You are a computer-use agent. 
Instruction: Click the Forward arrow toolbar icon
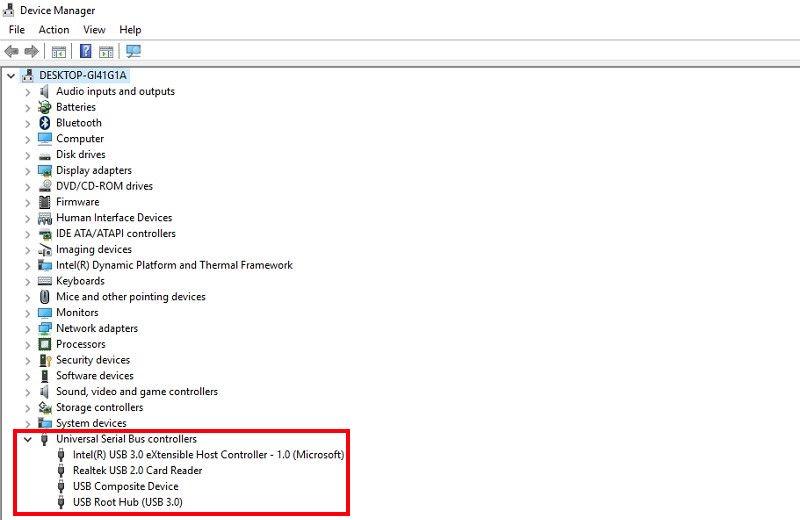click(x=32, y=51)
